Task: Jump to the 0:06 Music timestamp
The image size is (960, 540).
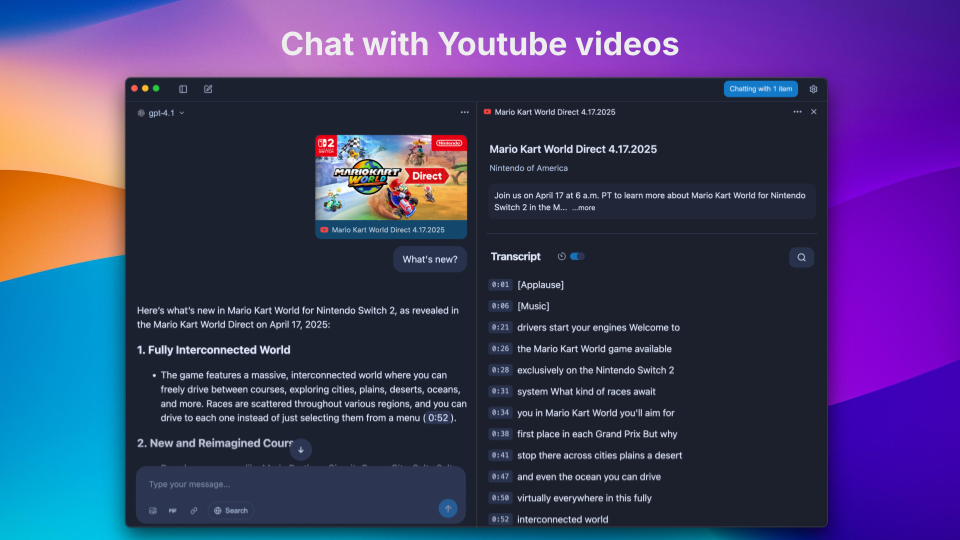Action: (x=500, y=306)
